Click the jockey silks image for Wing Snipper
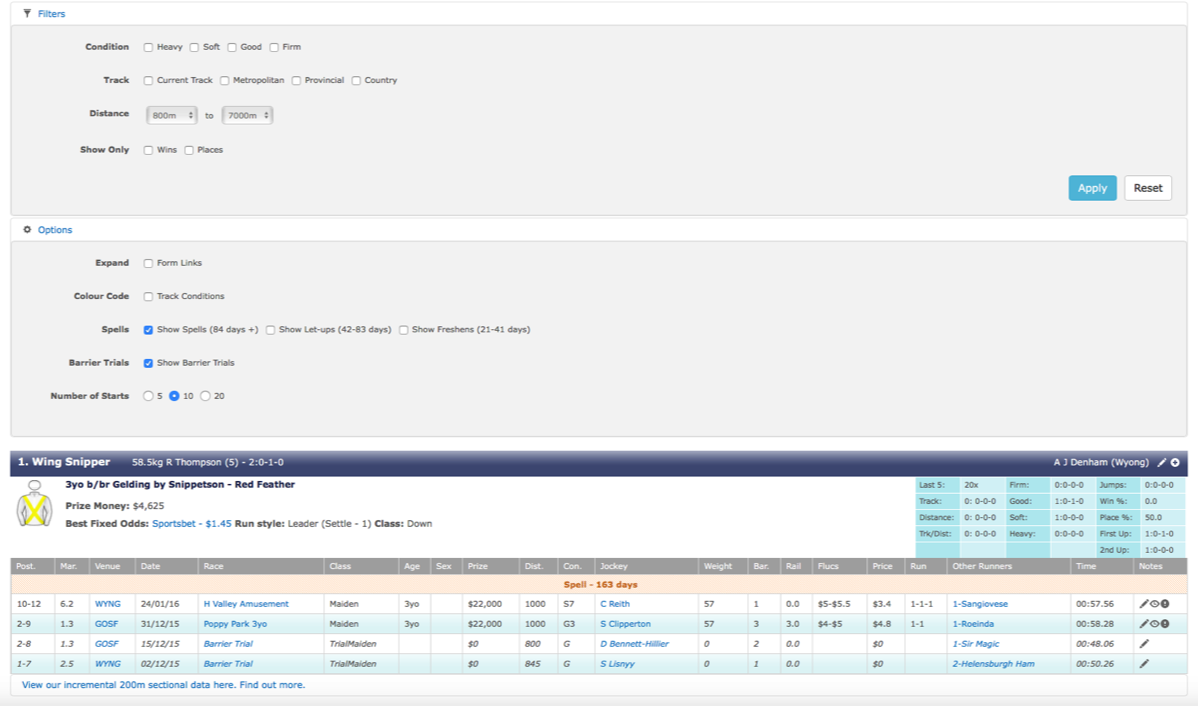Image resolution: width=1198 pixels, height=706 pixels. click(34, 505)
